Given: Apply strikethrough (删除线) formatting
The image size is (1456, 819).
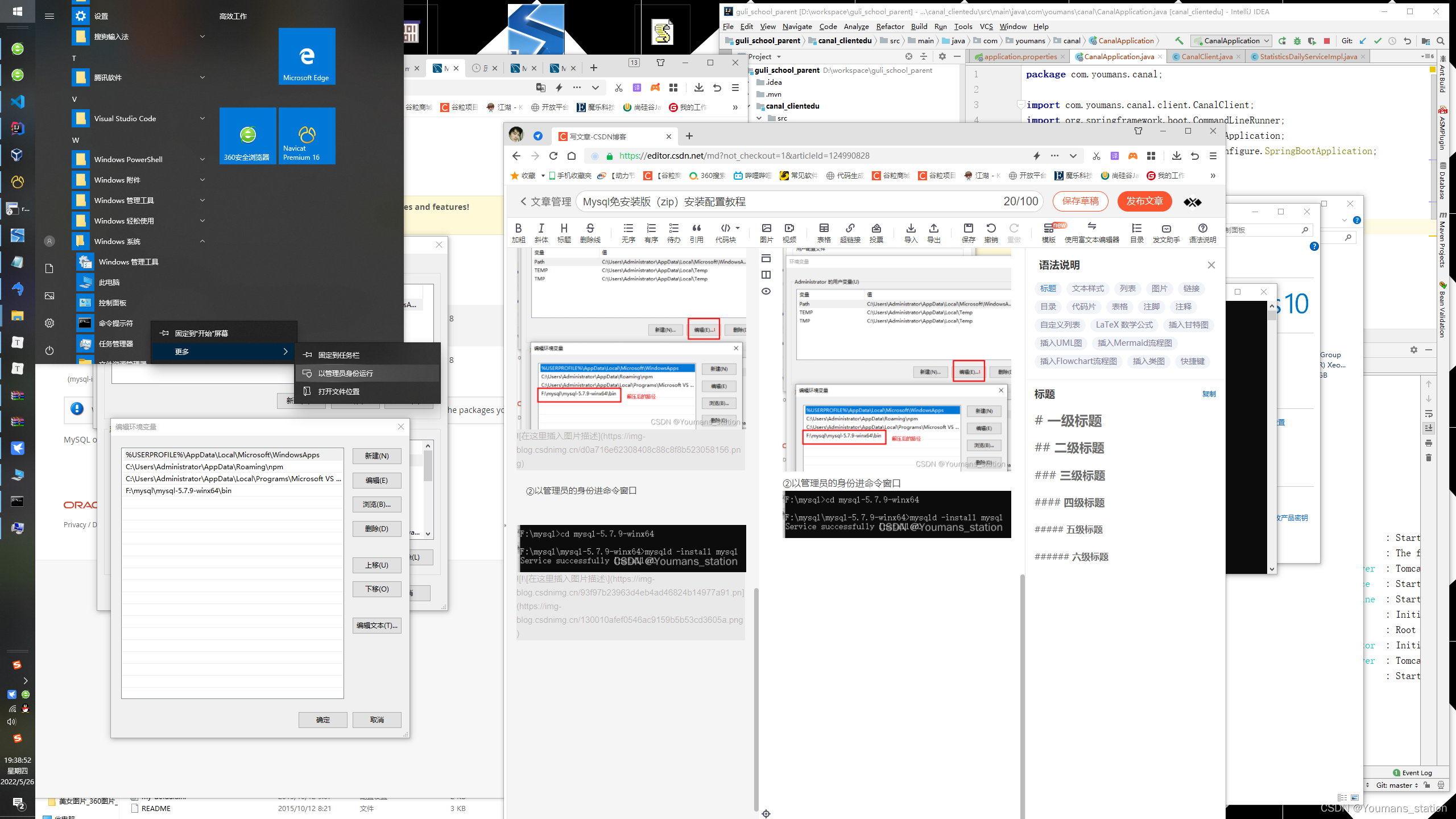Looking at the screenshot, I should coord(590,233).
